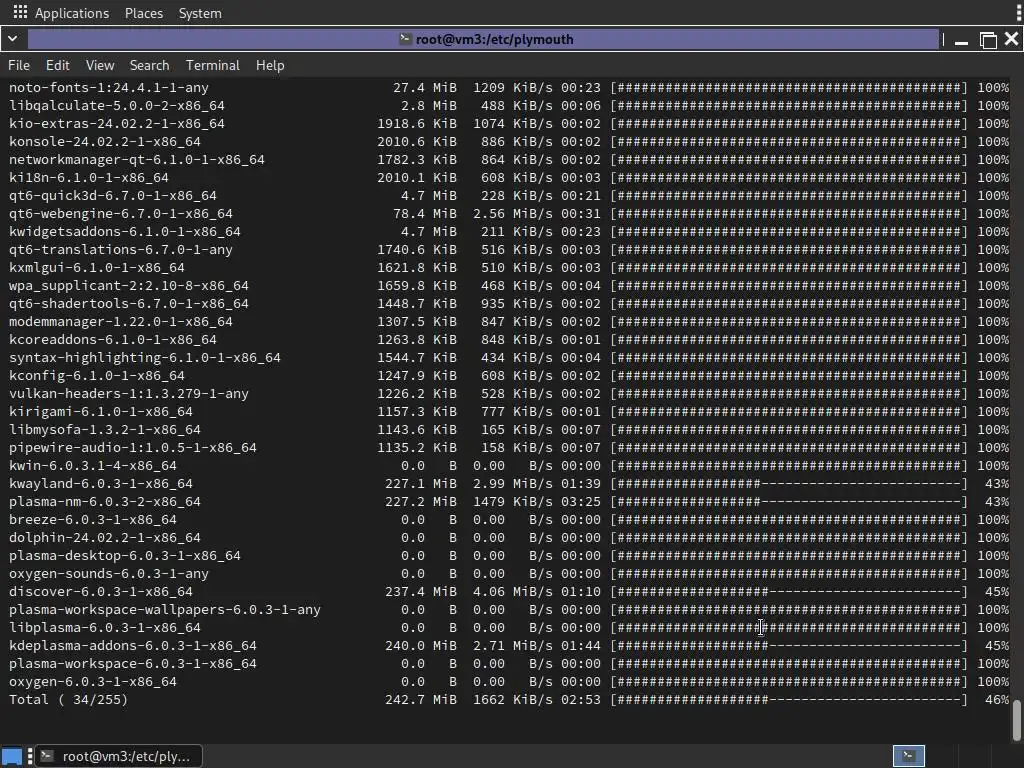Open the terminal Help menu
Image resolution: width=1024 pixels, height=768 pixels.
pyautogui.click(x=270, y=65)
